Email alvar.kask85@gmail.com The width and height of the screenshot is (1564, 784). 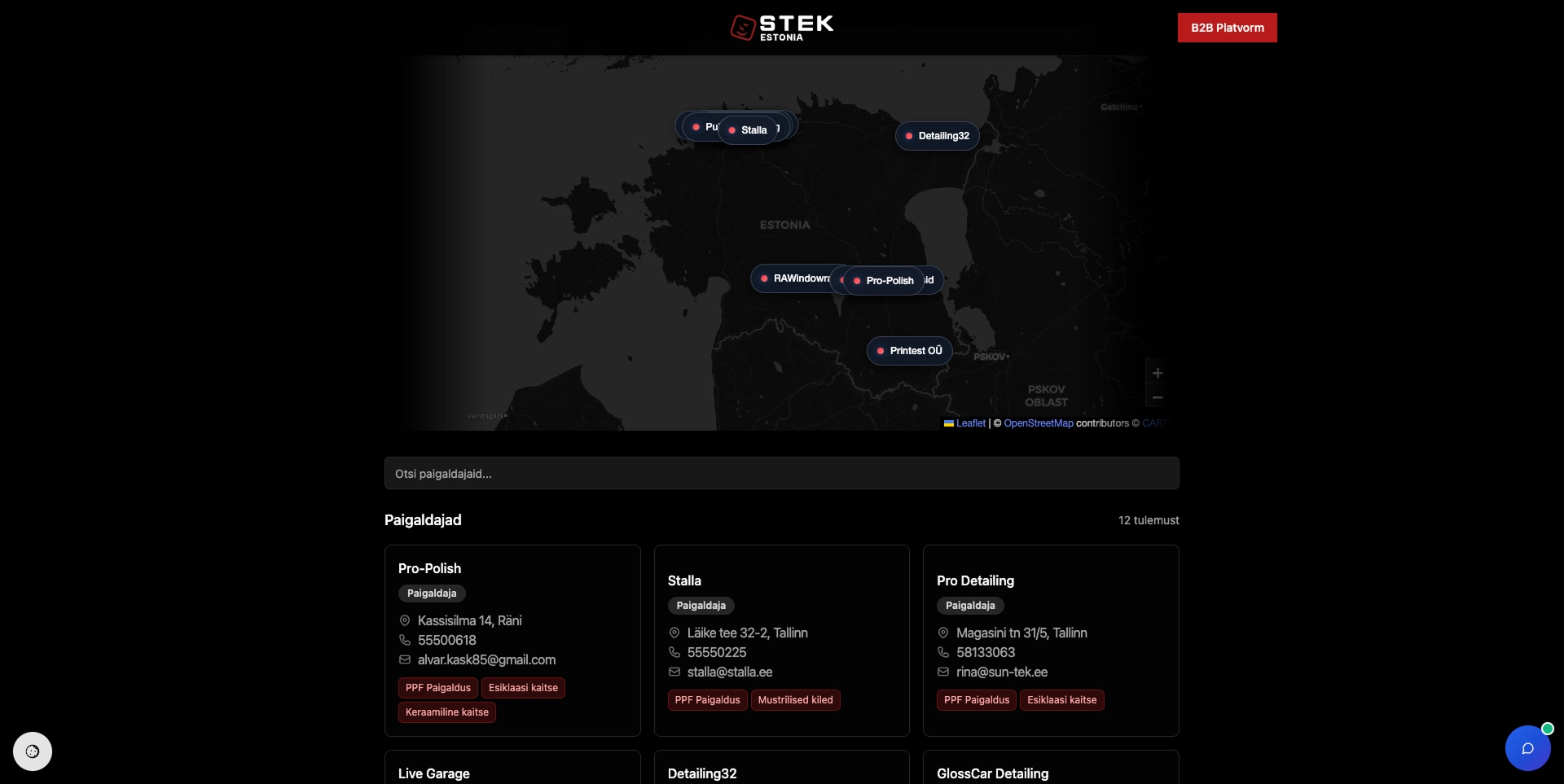coord(487,659)
